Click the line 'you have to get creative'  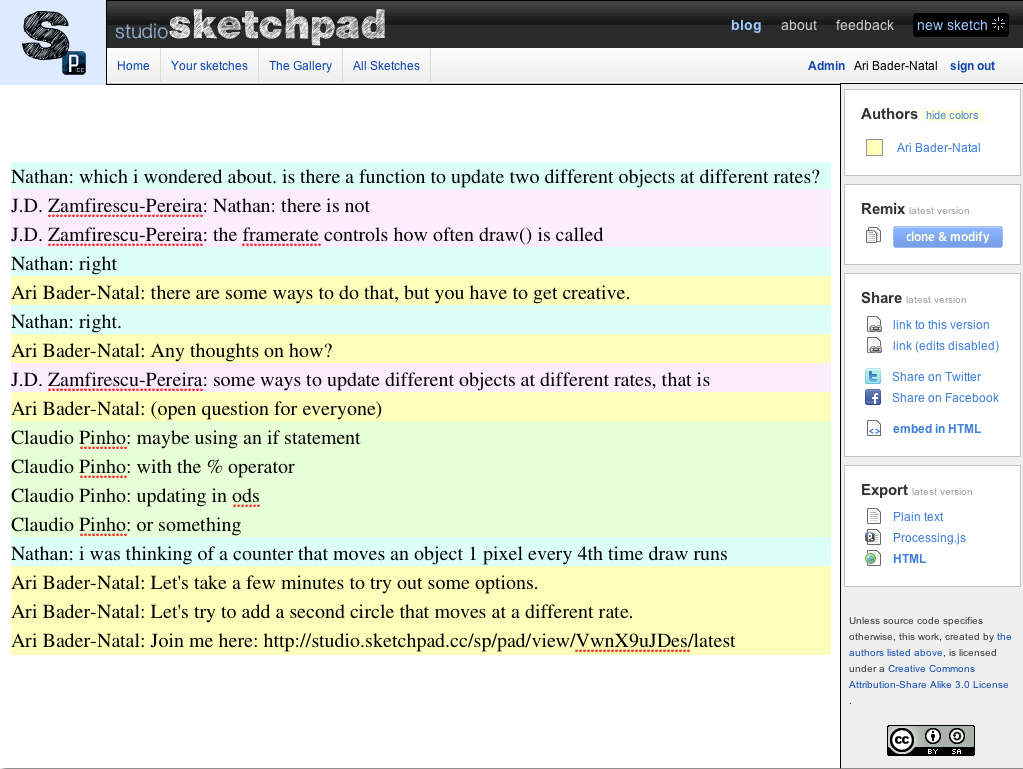tap(421, 293)
